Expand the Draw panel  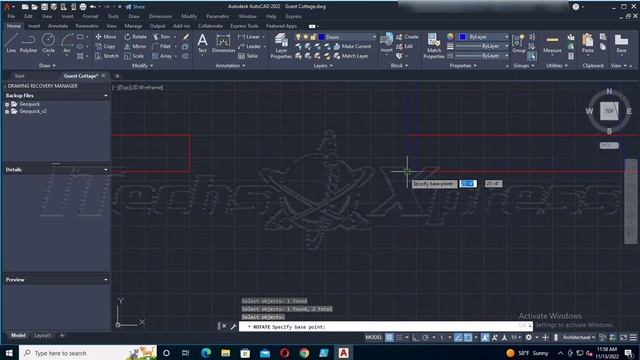[x=47, y=65]
